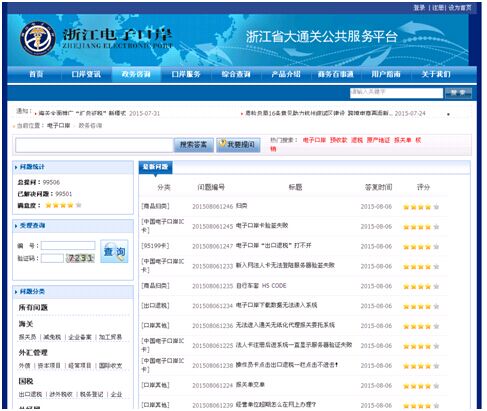Click the 注册 link at top right

438,7
